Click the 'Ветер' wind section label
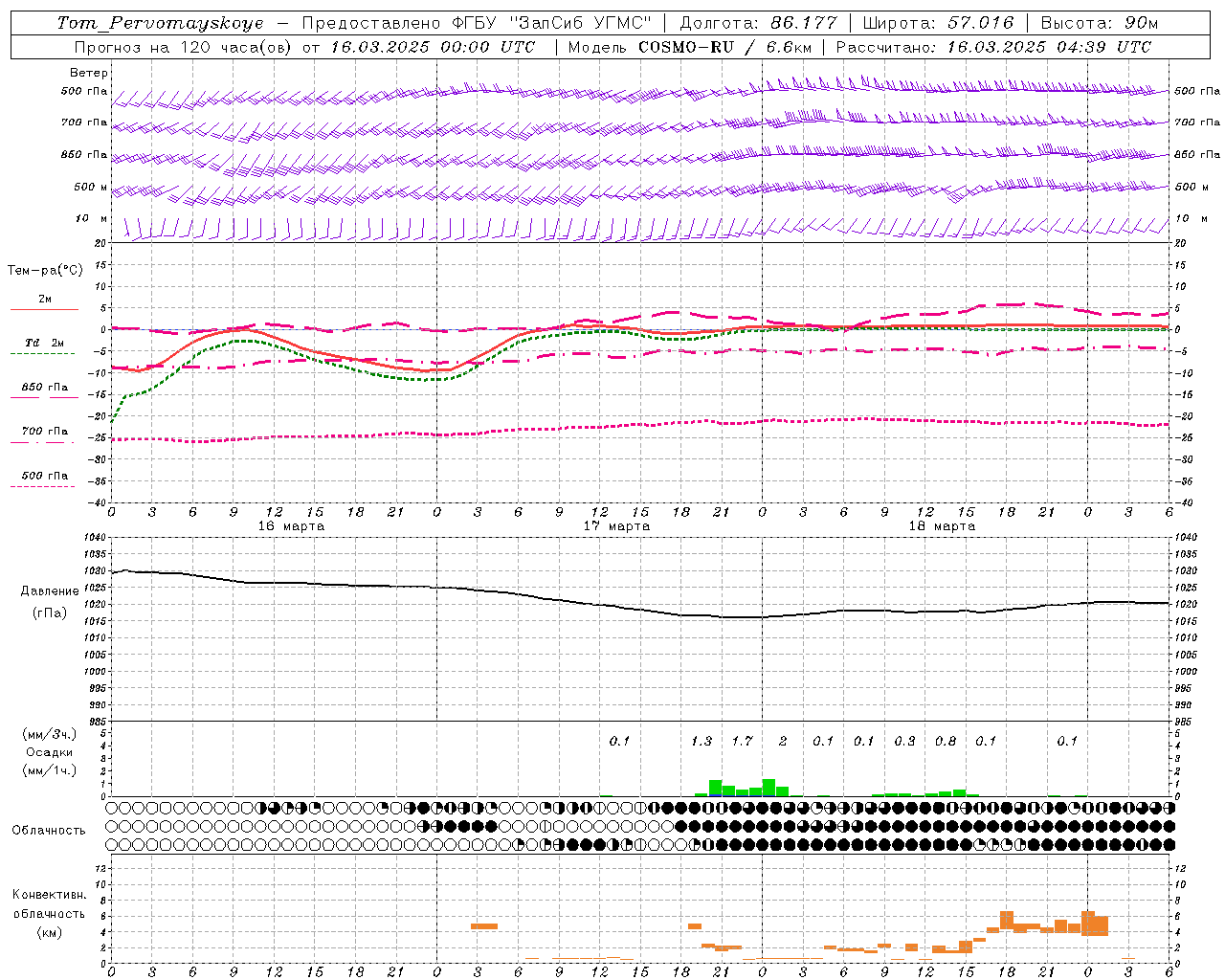 (x=89, y=73)
